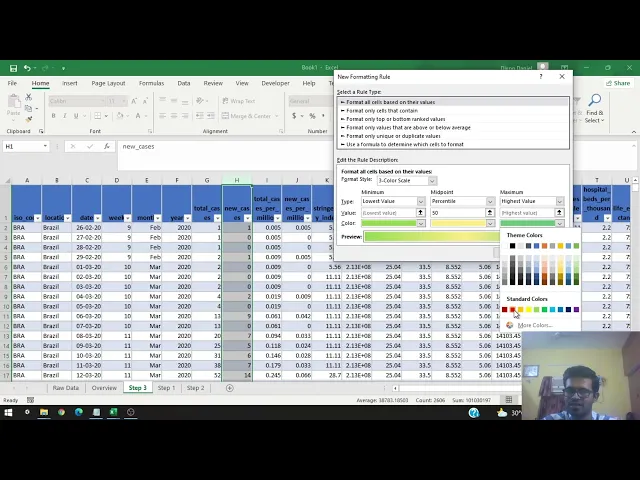Viewport: 640px width, 480px height.
Task: Toggle Bold formatting
Action: point(53,116)
